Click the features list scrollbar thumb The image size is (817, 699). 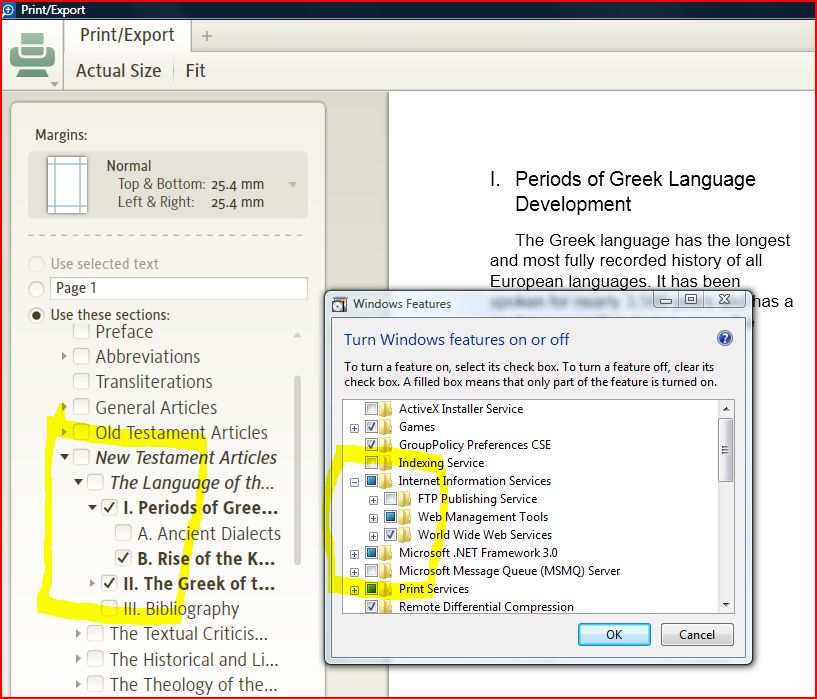[725, 450]
